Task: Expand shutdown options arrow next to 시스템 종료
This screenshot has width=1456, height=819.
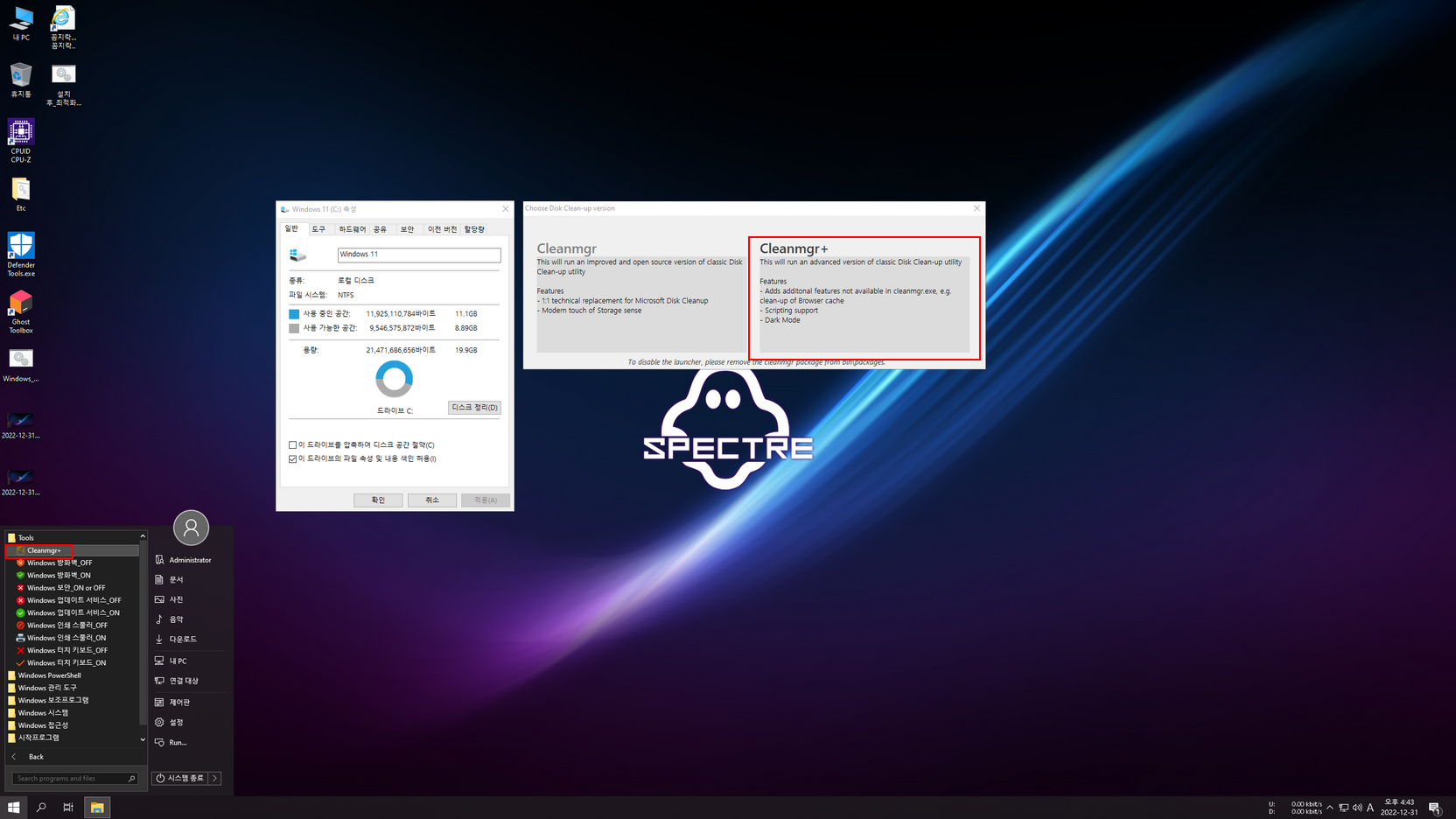Action: tap(215, 778)
